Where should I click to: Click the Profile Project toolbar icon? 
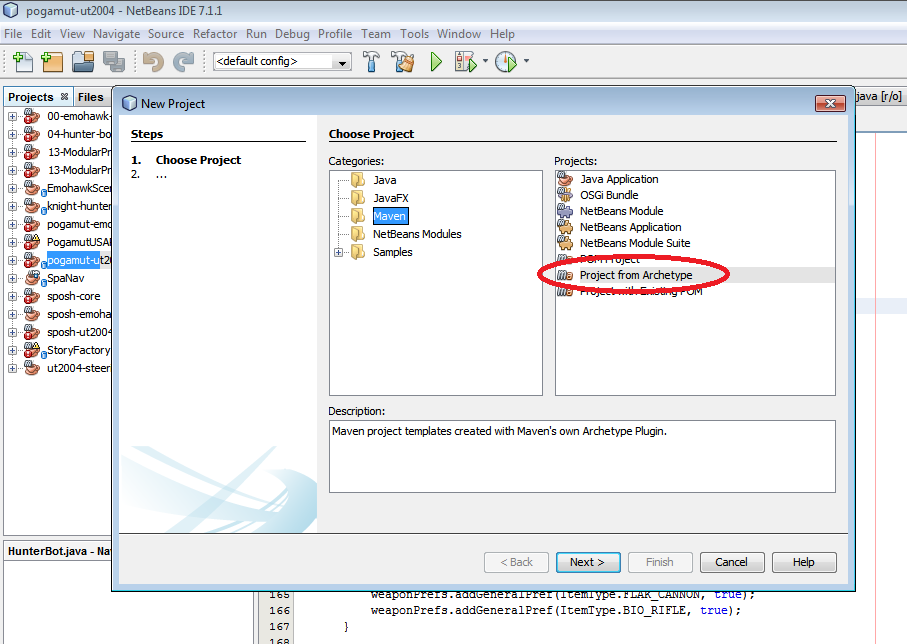point(506,61)
